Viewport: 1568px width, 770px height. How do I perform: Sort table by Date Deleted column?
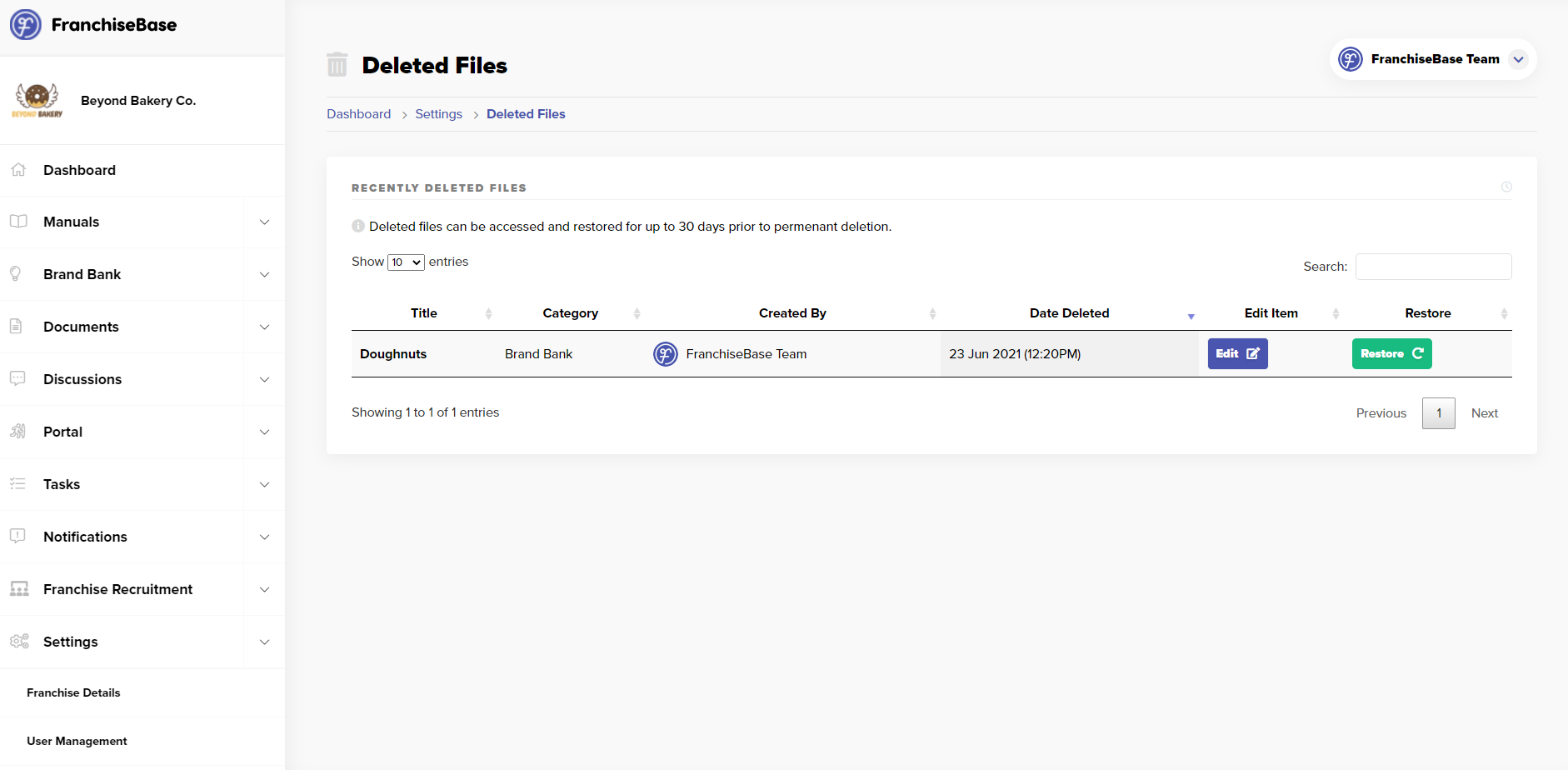coord(1069,313)
